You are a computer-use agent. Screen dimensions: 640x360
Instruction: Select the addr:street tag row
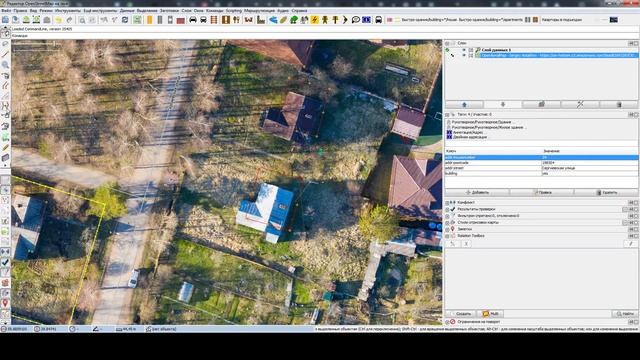tap(542, 168)
